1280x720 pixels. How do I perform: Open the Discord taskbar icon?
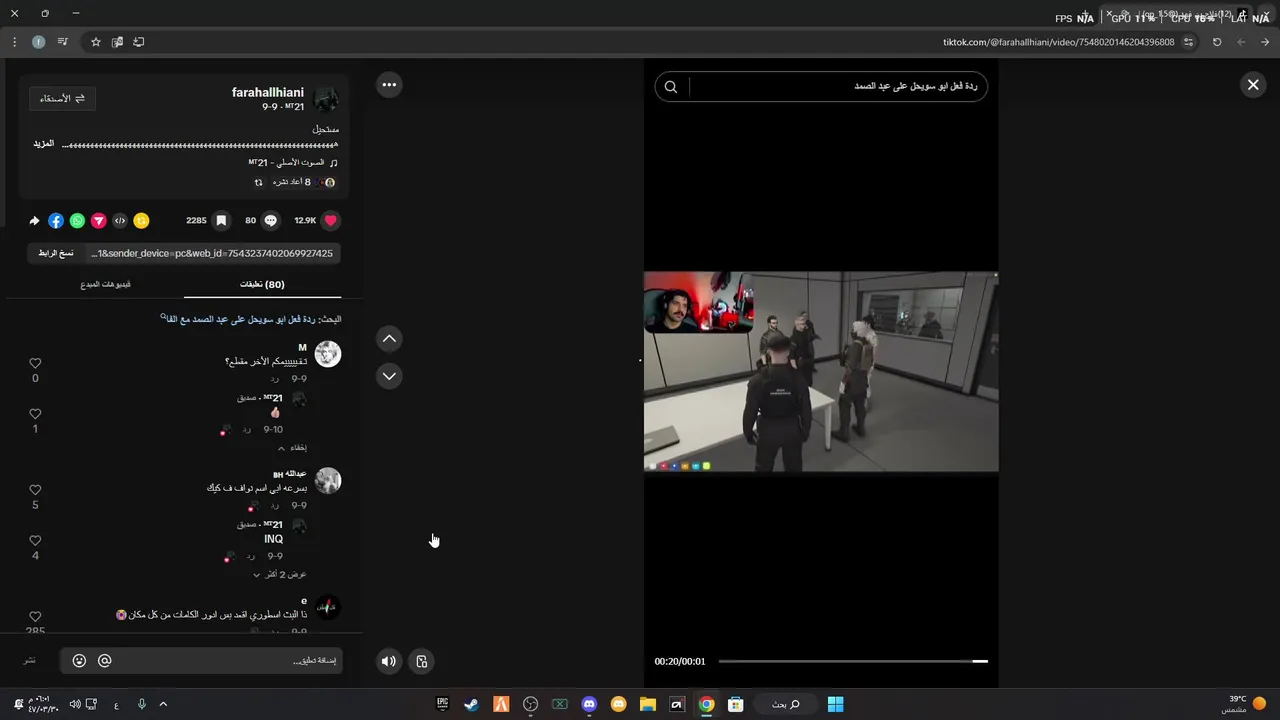coord(589,704)
